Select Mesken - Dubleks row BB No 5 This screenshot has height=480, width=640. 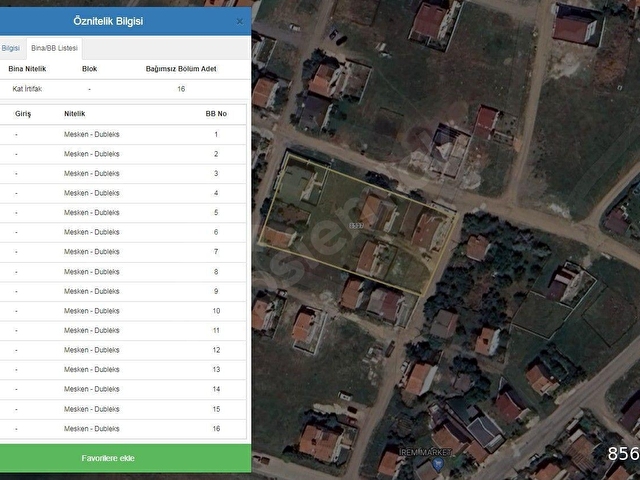[123, 213]
